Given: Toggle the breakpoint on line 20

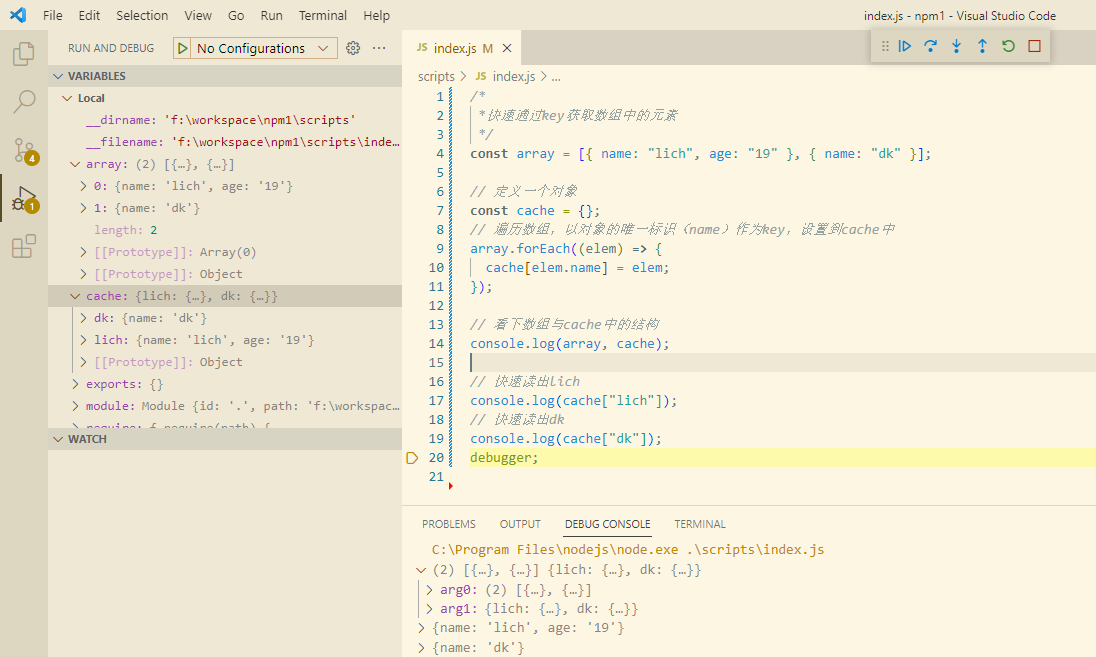Looking at the screenshot, I should click(412, 458).
